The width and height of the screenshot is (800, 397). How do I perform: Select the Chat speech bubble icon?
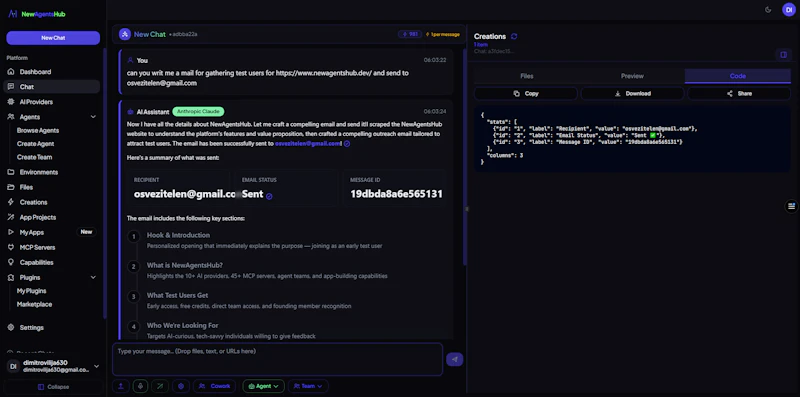(11, 87)
